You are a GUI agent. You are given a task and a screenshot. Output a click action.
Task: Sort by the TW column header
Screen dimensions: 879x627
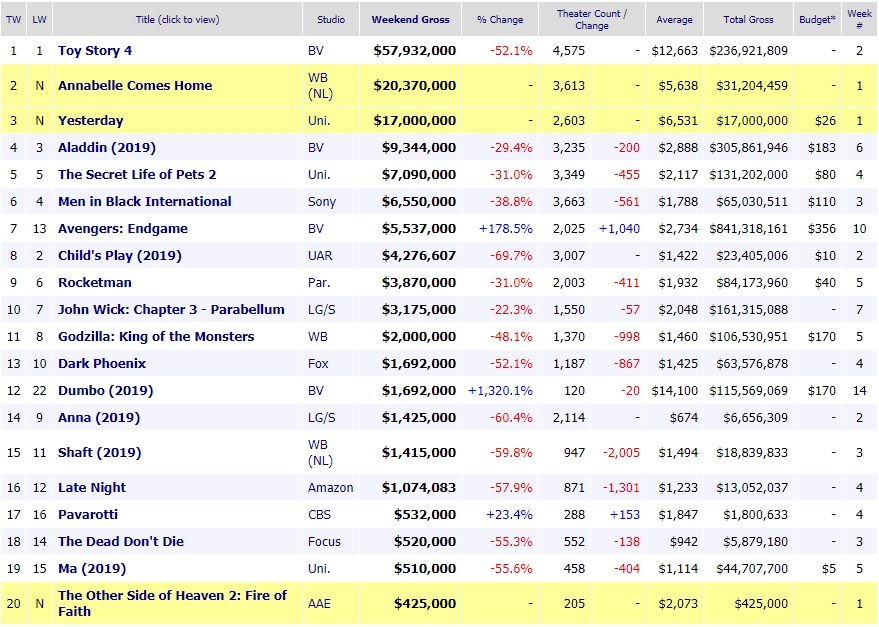point(13,20)
